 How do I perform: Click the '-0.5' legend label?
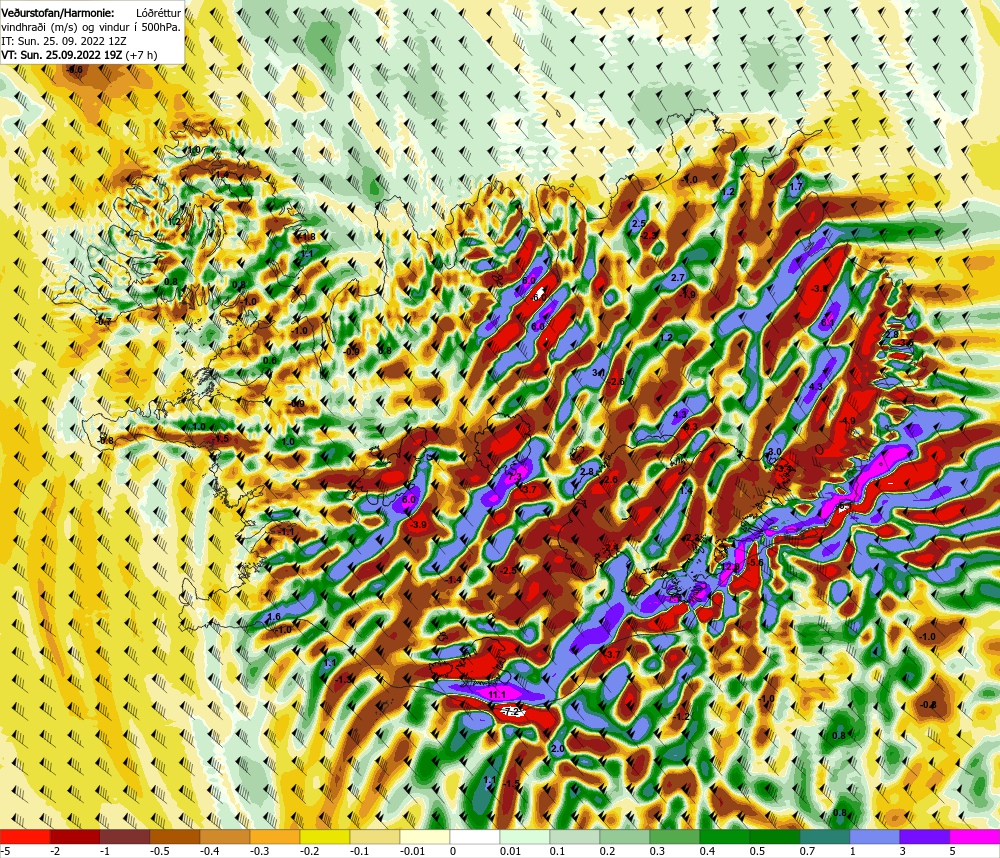coord(159,851)
